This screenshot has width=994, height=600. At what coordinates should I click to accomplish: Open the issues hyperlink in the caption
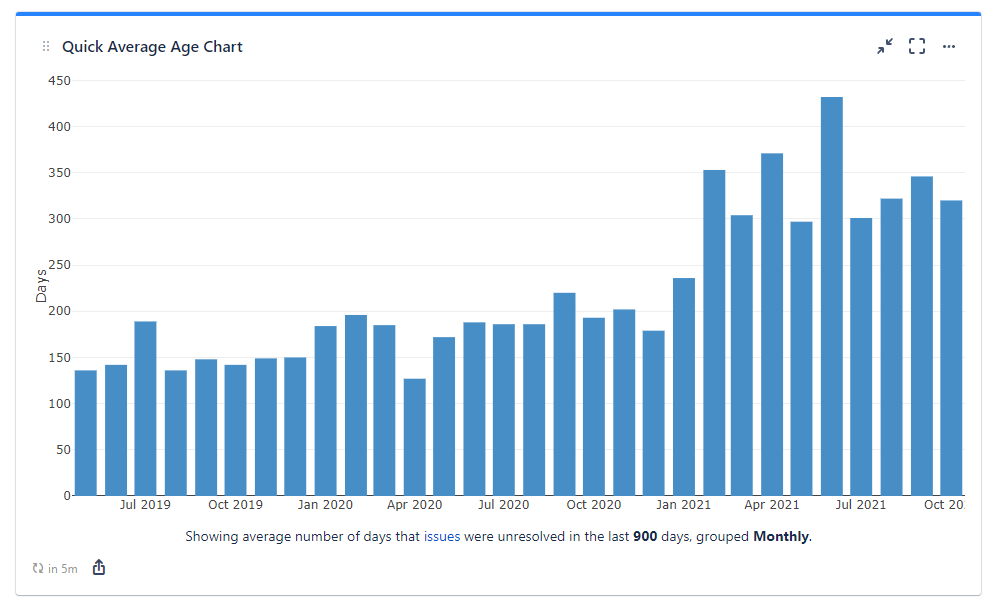[441, 536]
